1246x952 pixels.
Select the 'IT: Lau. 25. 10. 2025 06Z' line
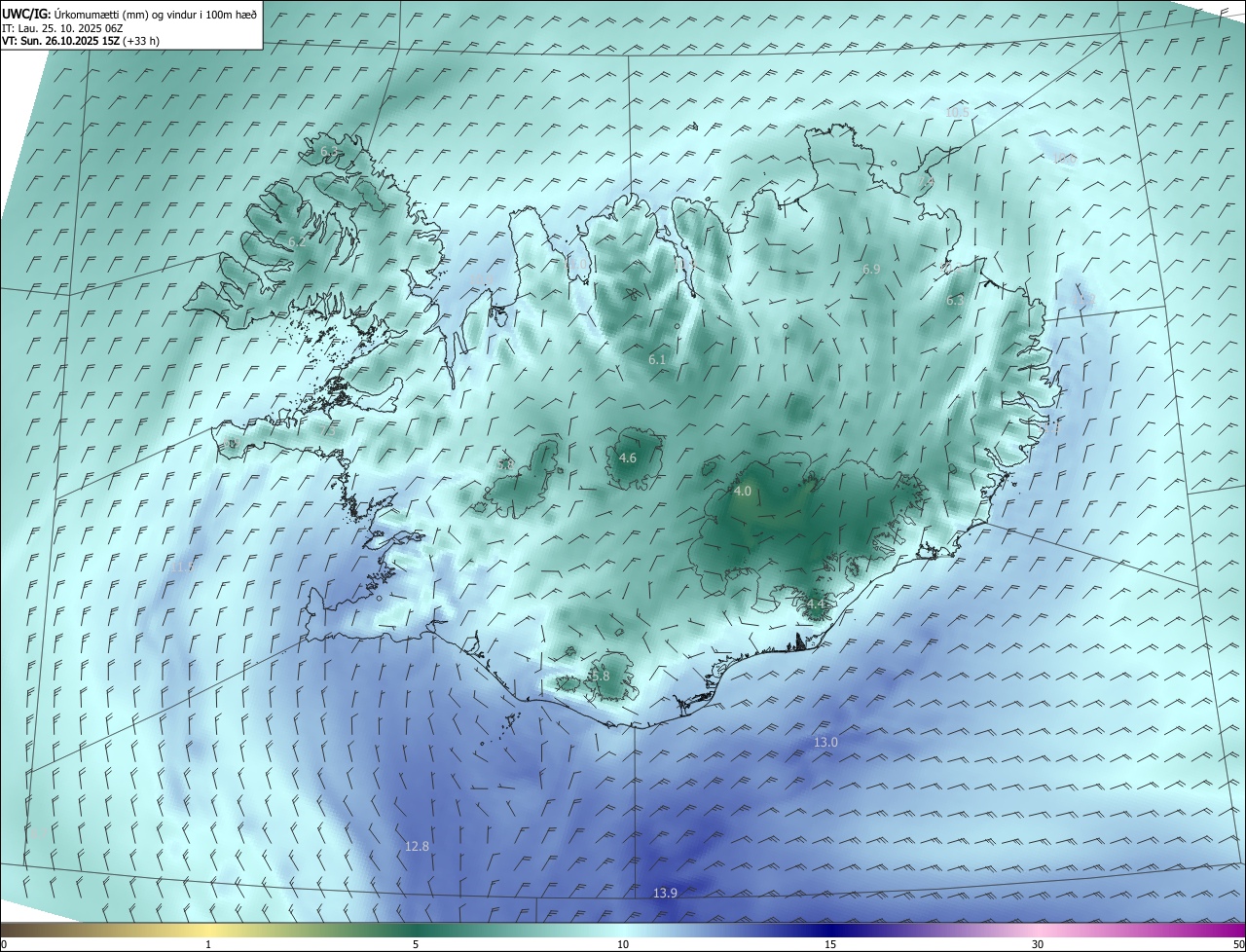[x=63, y=28]
